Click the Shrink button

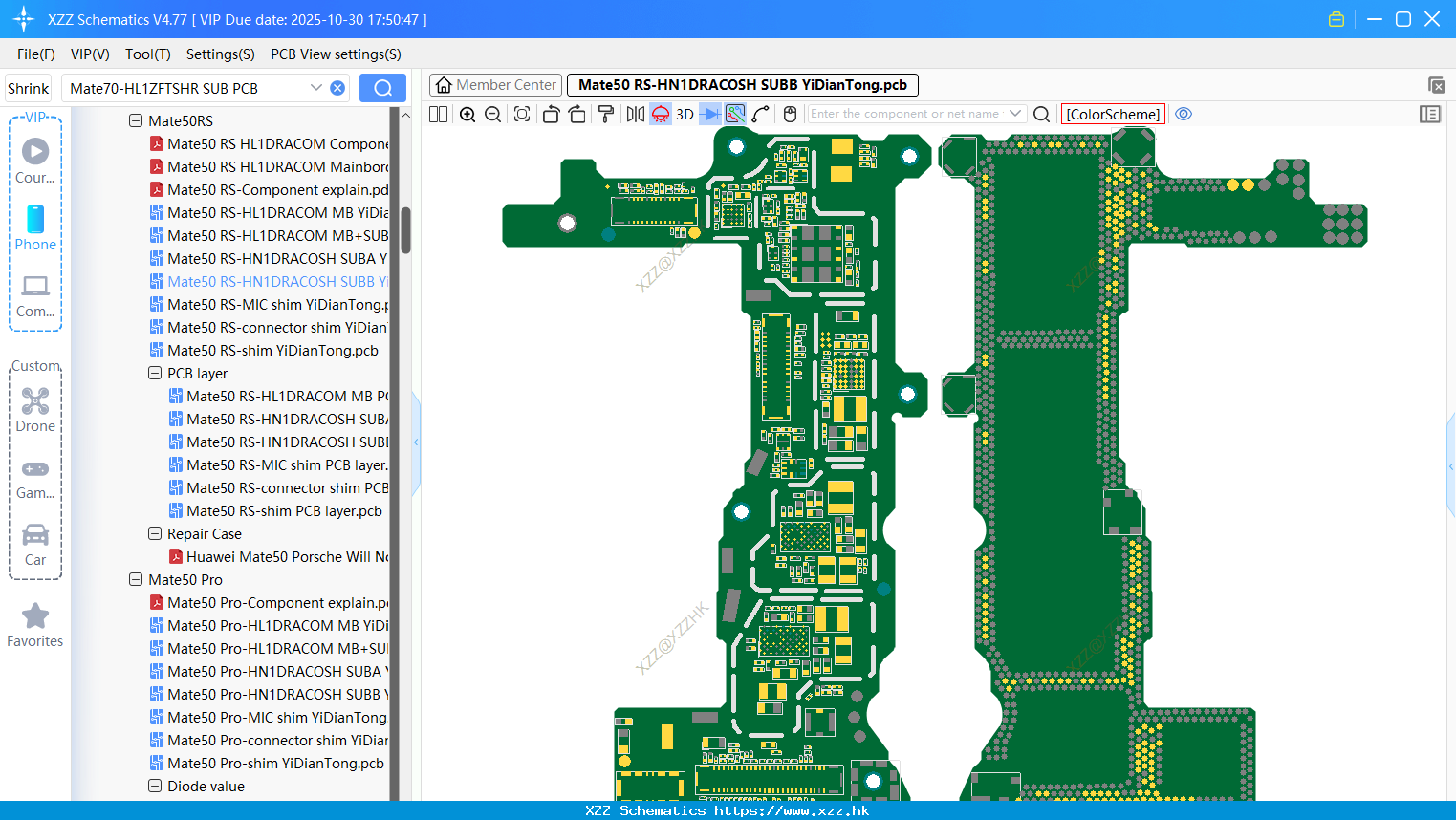pyautogui.click(x=29, y=88)
